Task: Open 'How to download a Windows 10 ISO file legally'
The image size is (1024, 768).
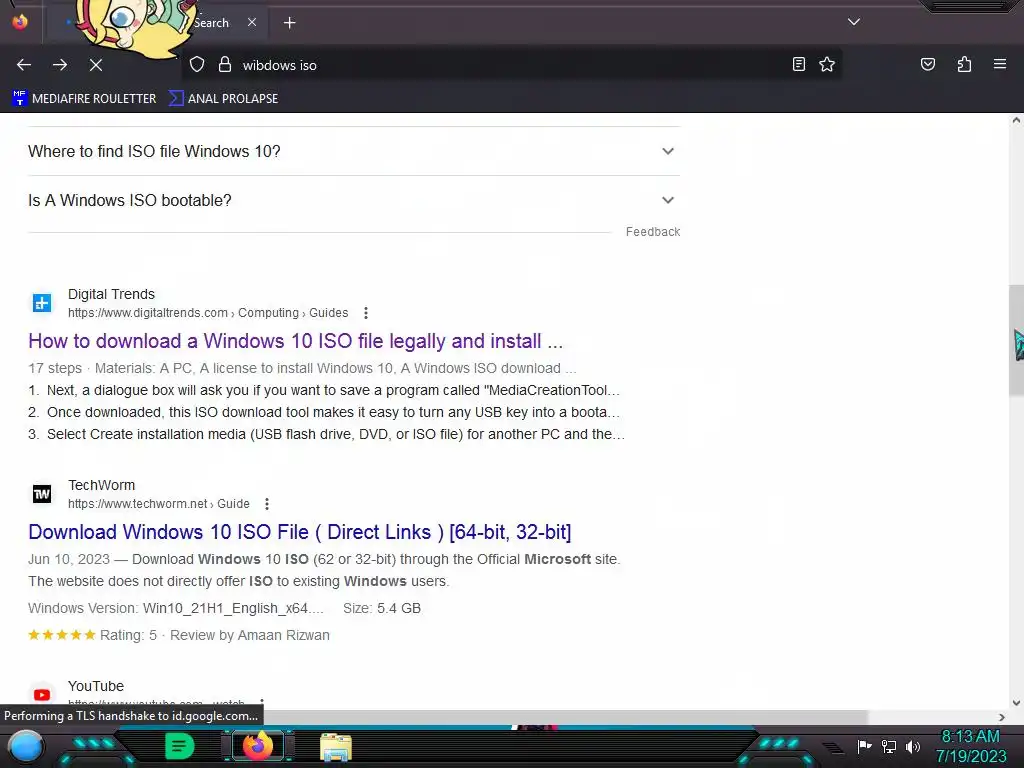Action: 295,341
